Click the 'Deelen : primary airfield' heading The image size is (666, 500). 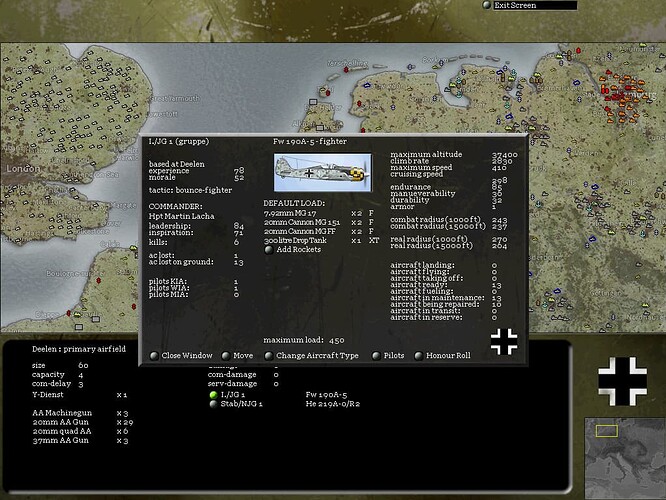point(79,349)
